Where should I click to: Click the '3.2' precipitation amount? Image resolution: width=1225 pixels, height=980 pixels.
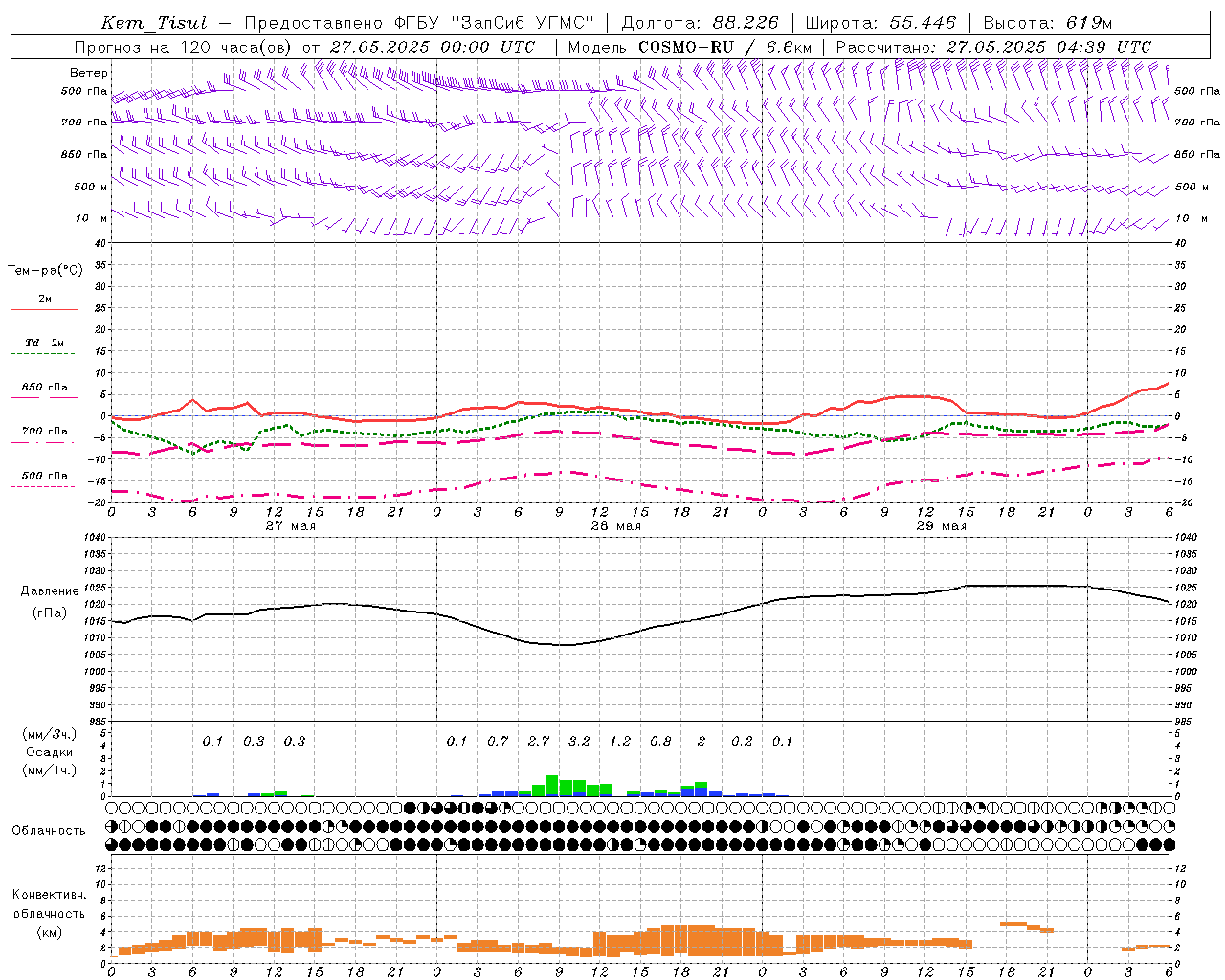click(x=579, y=742)
